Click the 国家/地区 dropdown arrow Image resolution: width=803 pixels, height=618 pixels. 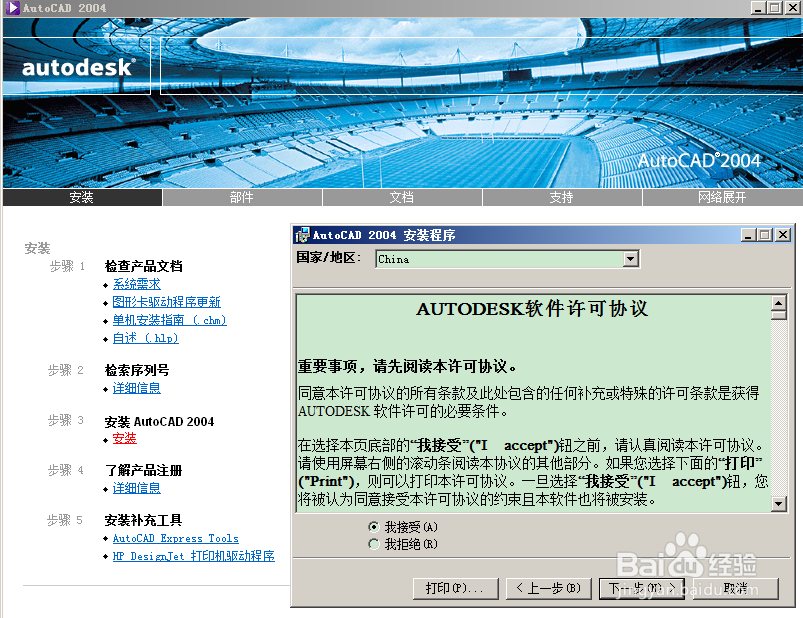tap(630, 259)
